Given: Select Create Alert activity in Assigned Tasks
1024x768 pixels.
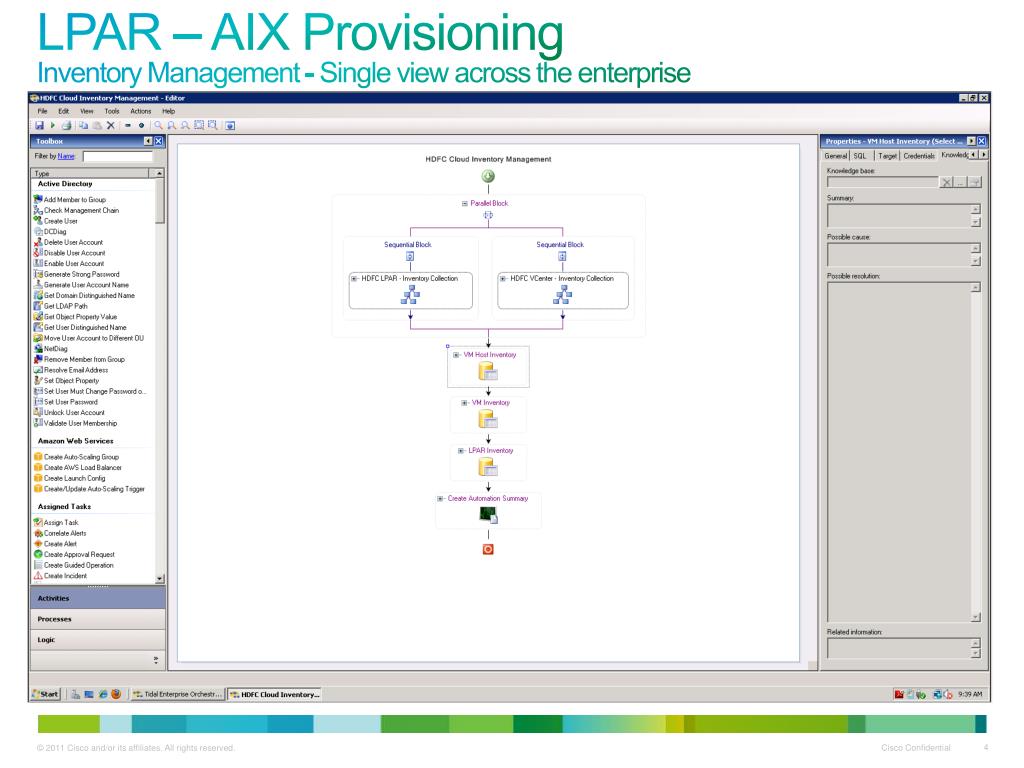Looking at the screenshot, I should coord(56,544).
